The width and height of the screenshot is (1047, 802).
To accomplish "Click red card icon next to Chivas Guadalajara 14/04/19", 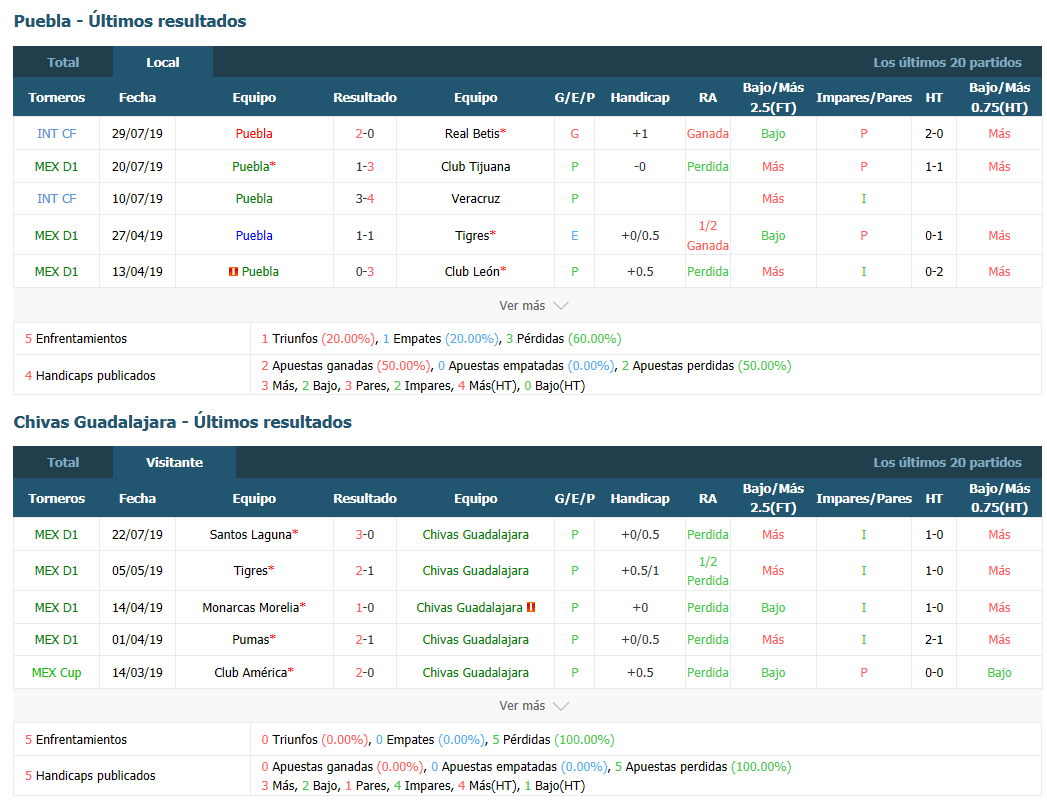I will 531,607.
